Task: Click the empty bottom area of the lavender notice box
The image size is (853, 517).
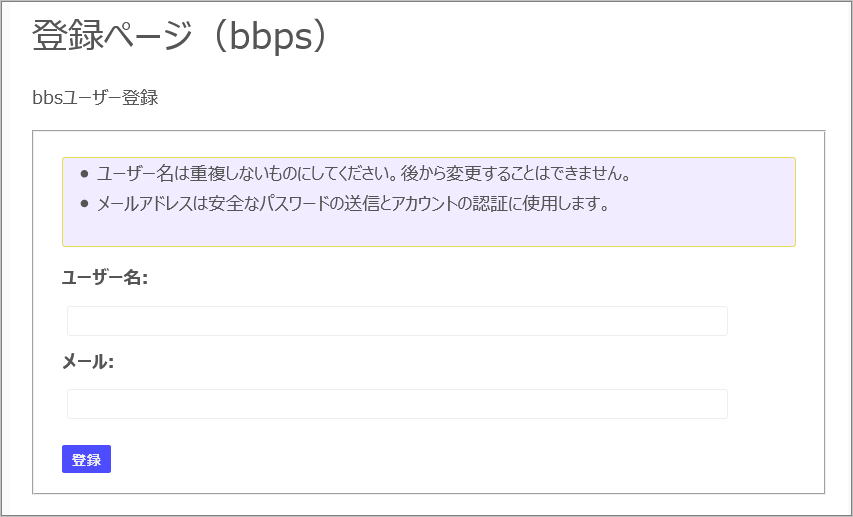Action: pyautogui.click(x=428, y=232)
